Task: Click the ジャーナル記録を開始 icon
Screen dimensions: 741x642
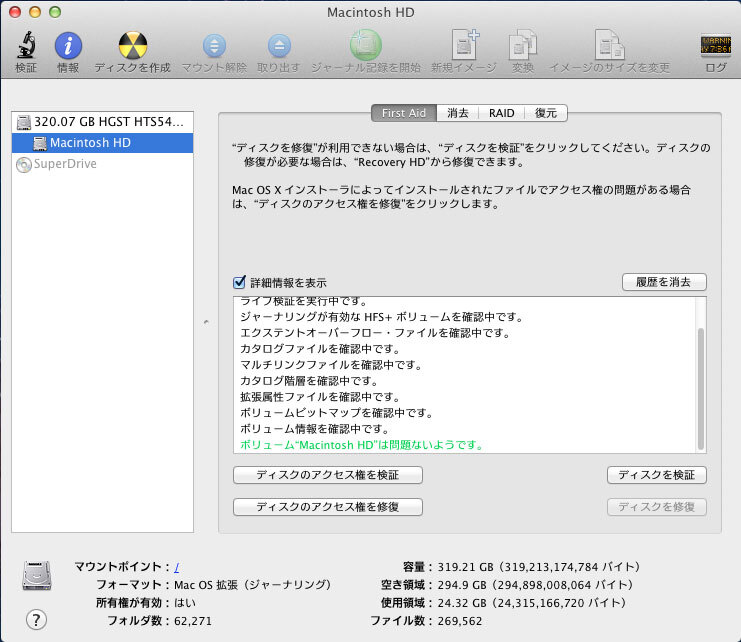Action: (x=366, y=46)
